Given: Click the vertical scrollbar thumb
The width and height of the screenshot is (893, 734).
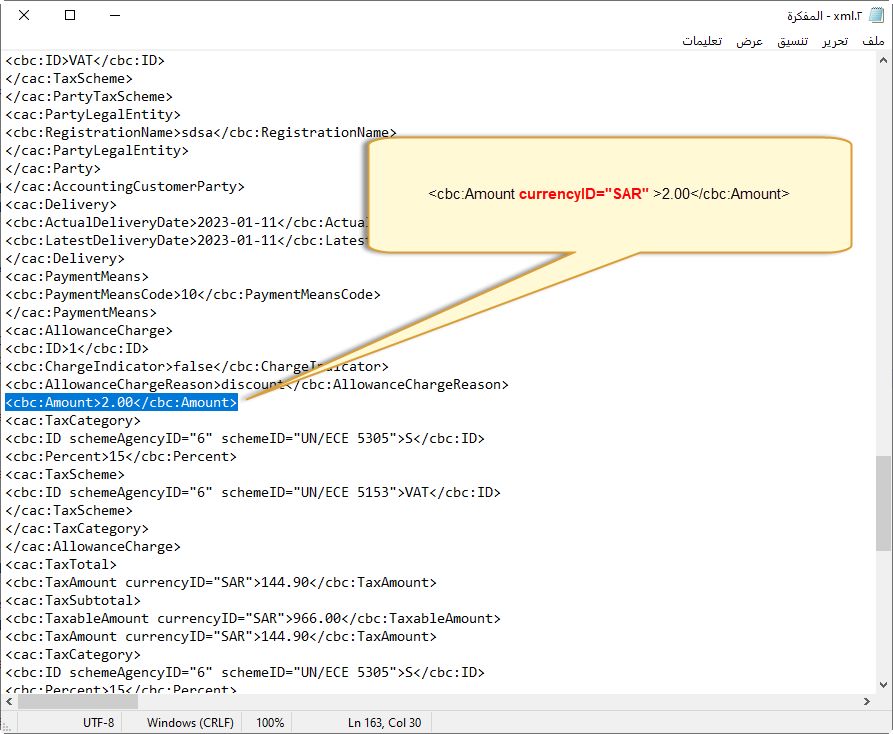Looking at the screenshot, I should [884, 498].
